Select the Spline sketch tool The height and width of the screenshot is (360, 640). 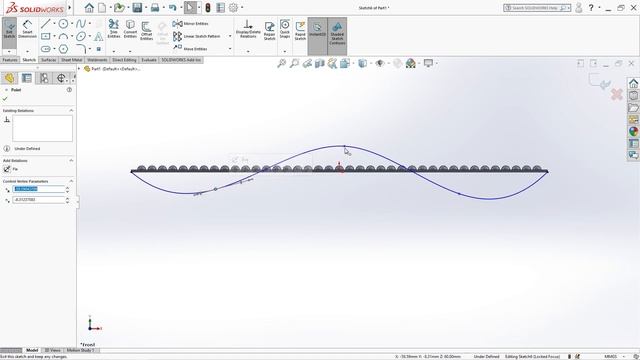click(81, 24)
